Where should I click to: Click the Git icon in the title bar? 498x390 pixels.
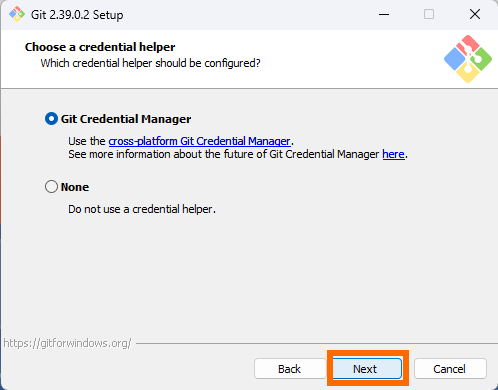tap(17, 14)
